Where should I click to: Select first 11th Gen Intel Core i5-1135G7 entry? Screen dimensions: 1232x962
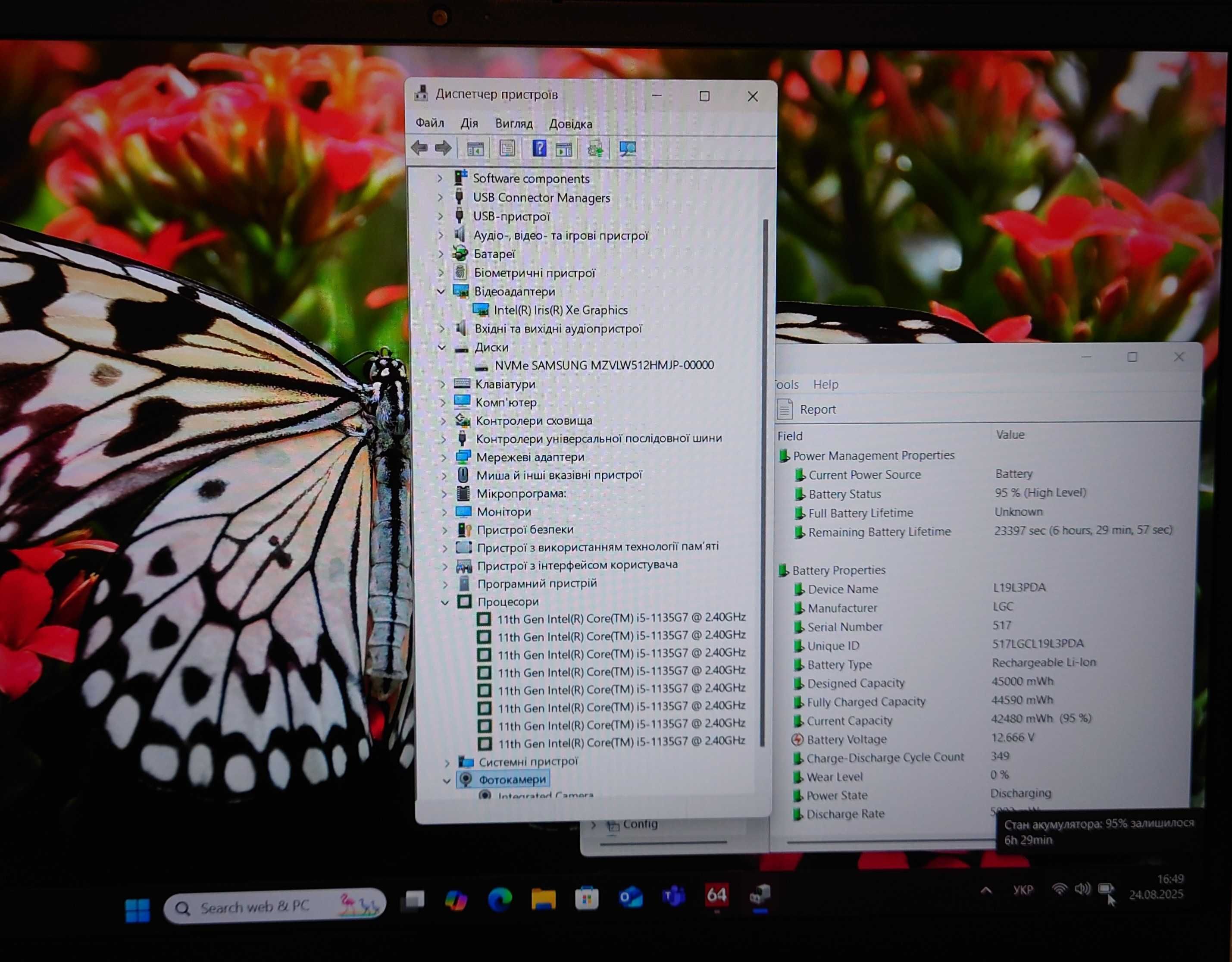pyautogui.click(x=621, y=618)
